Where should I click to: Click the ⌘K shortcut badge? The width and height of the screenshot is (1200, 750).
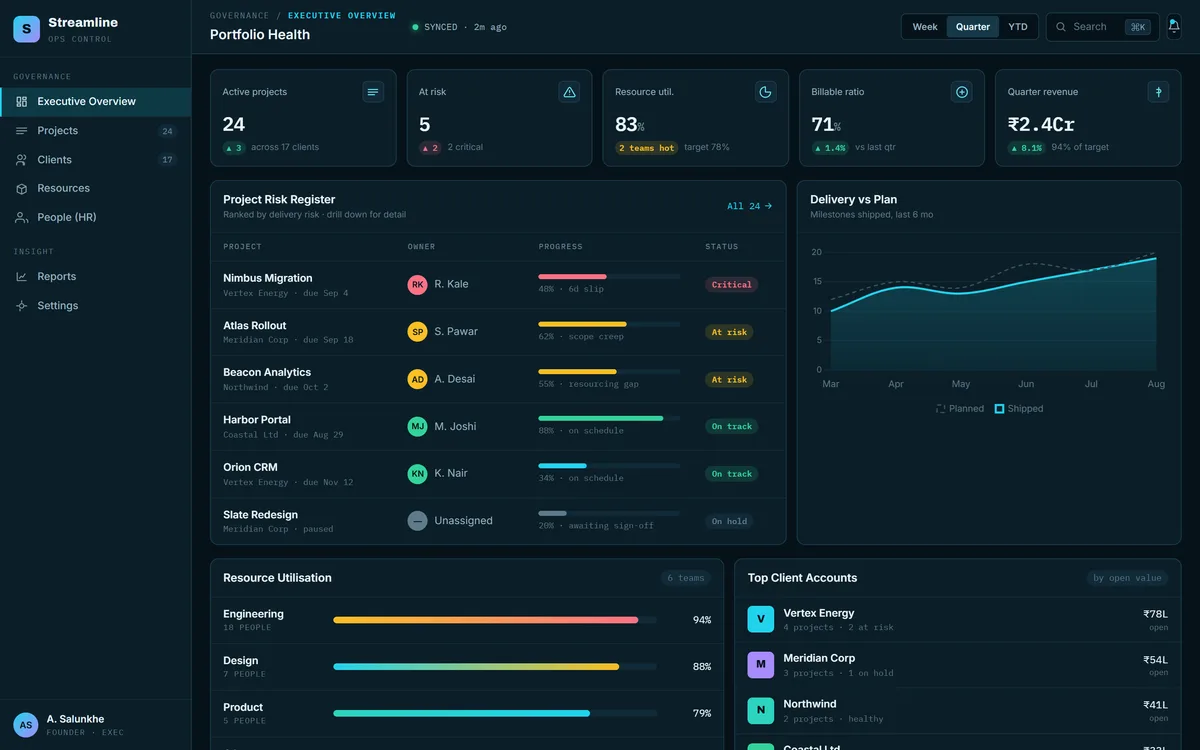(1137, 27)
